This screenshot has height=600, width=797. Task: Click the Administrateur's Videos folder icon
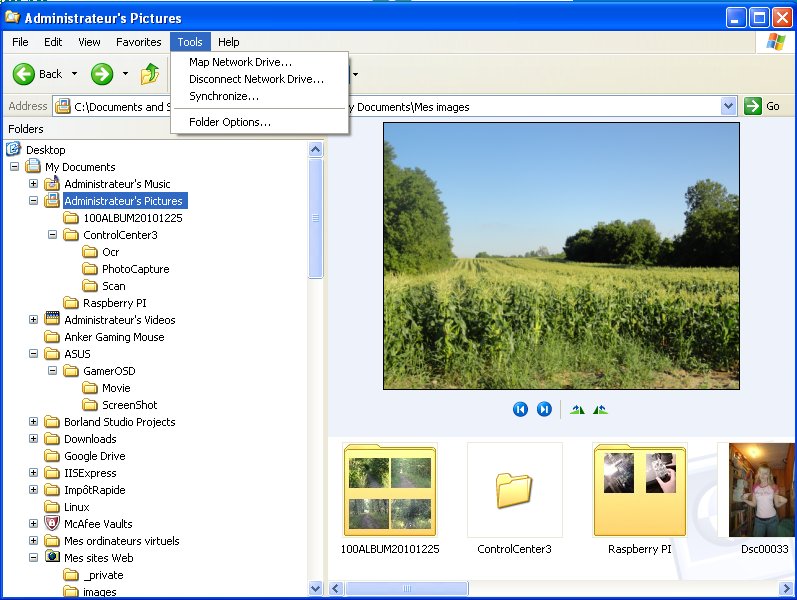[x=52, y=320]
